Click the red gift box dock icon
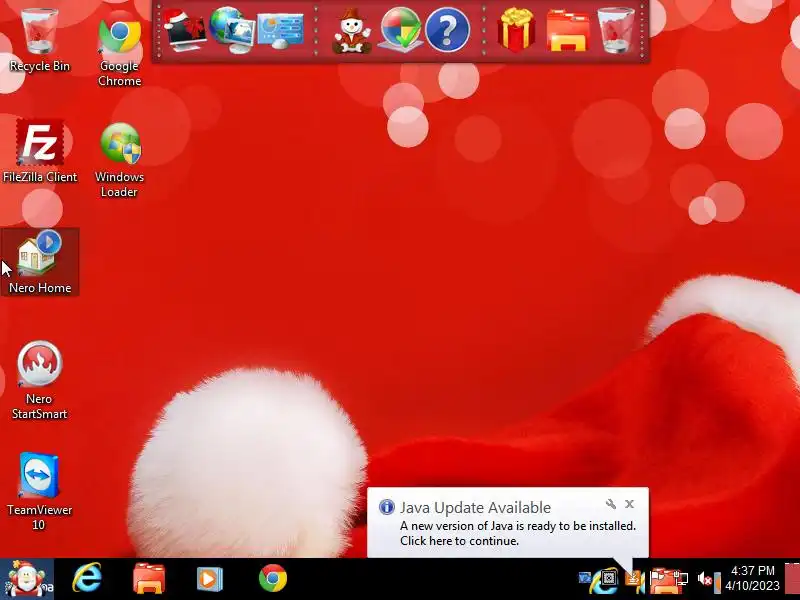 pyautogui.click(x=516, y=30)
